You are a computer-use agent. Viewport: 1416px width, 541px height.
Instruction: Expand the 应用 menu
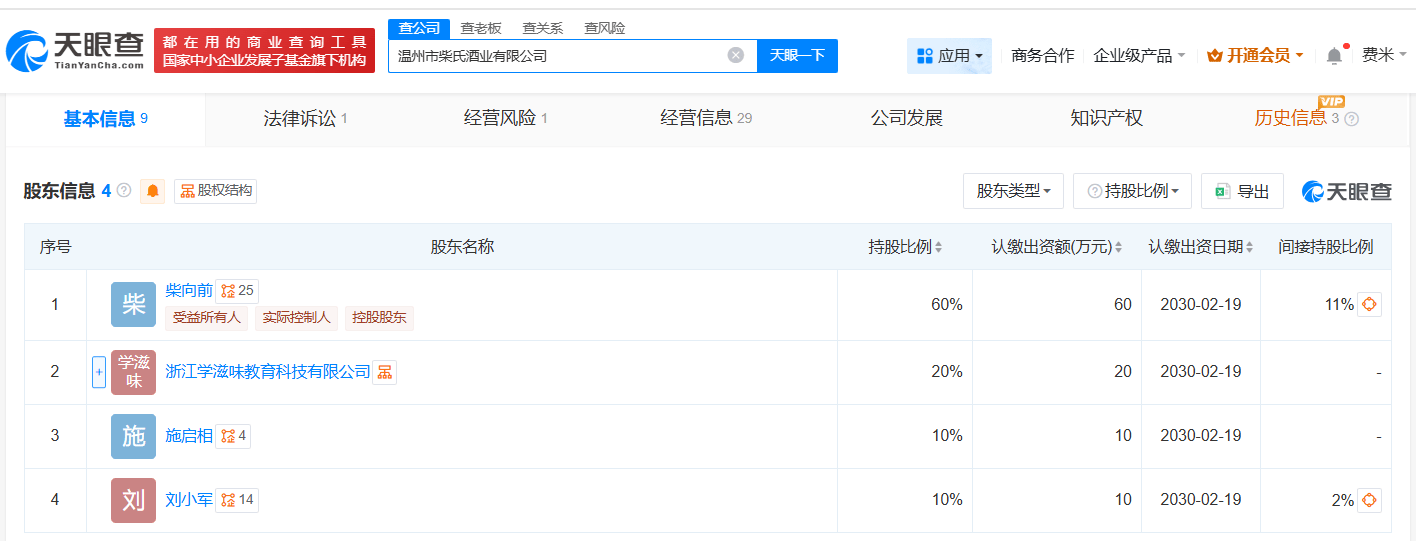949,56
